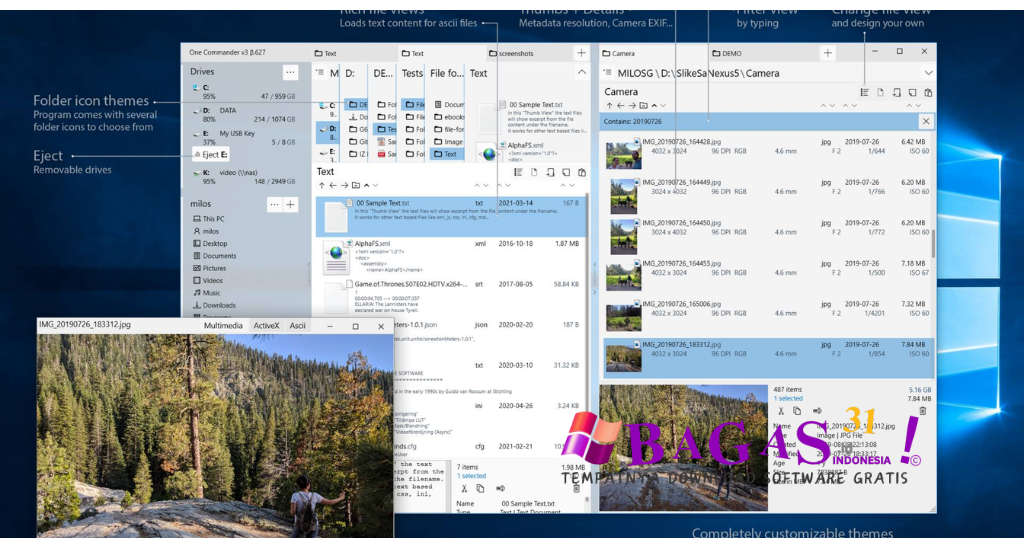Open the Documents favorite

coord(214,256)
